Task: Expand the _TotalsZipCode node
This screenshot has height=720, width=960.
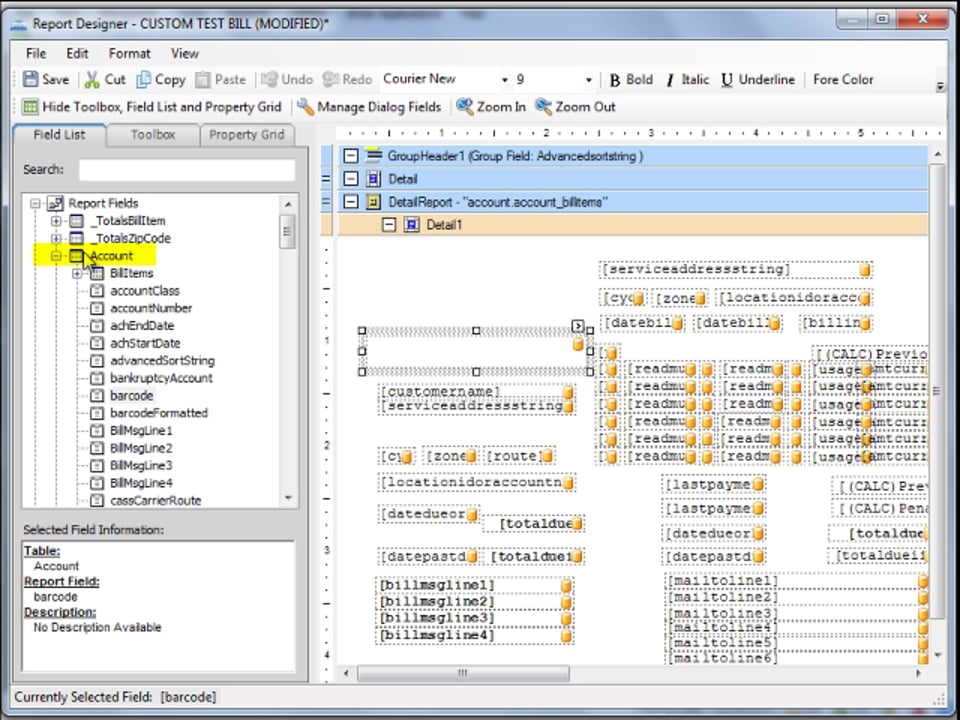Action: (x=56, y=238)
